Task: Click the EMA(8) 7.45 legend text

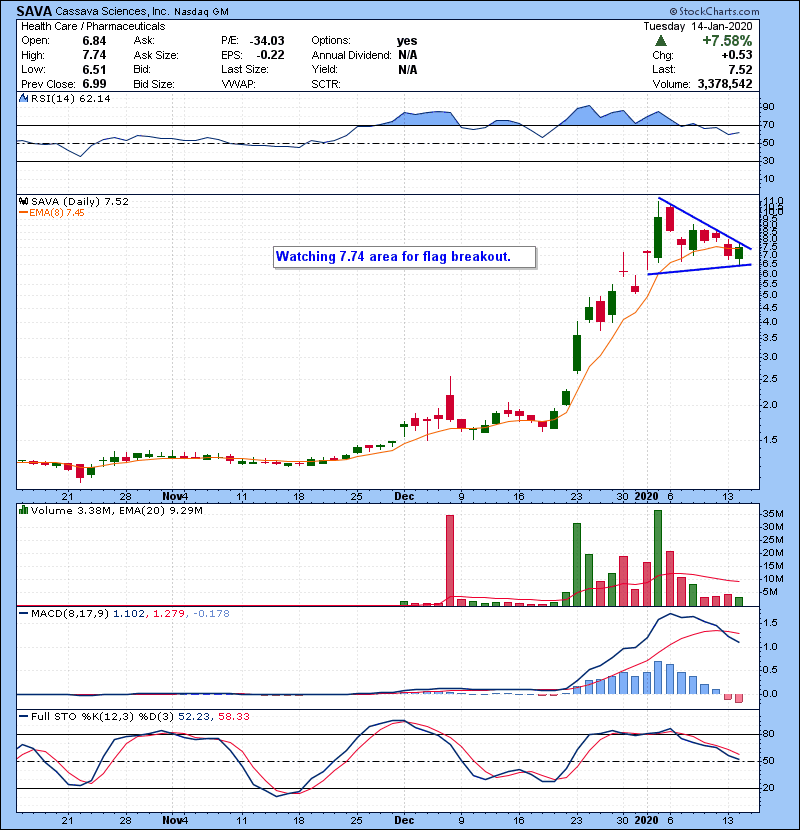Action: coord(57,213)
